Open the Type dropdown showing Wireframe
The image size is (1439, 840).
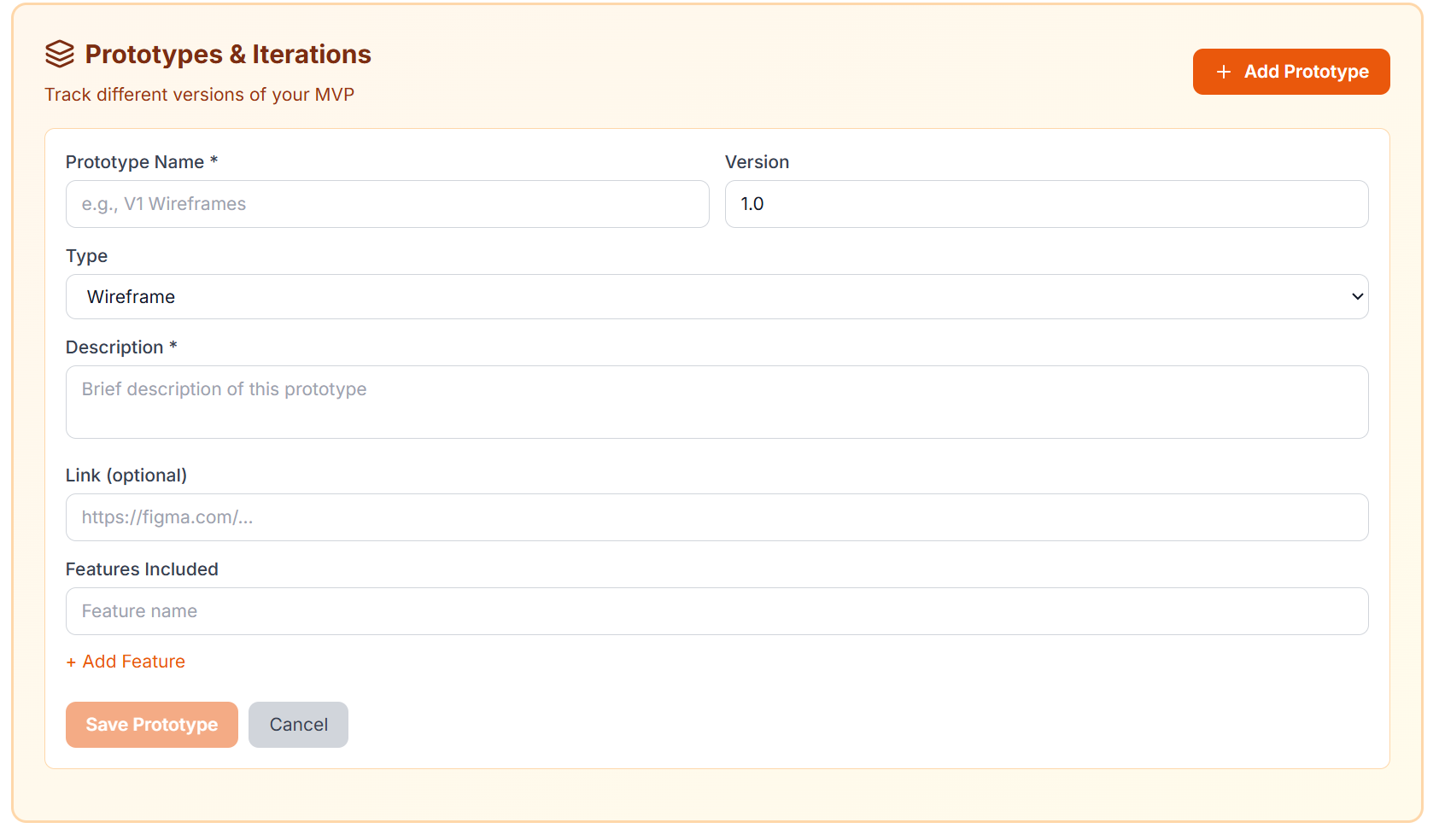[x=717, y=296]
